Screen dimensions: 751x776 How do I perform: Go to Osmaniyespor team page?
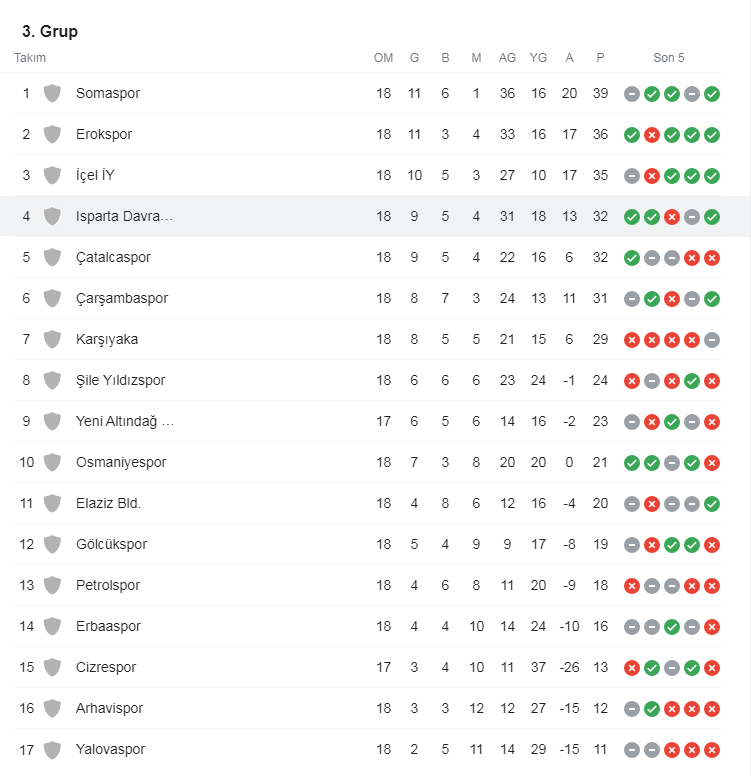tap(121, 462)
